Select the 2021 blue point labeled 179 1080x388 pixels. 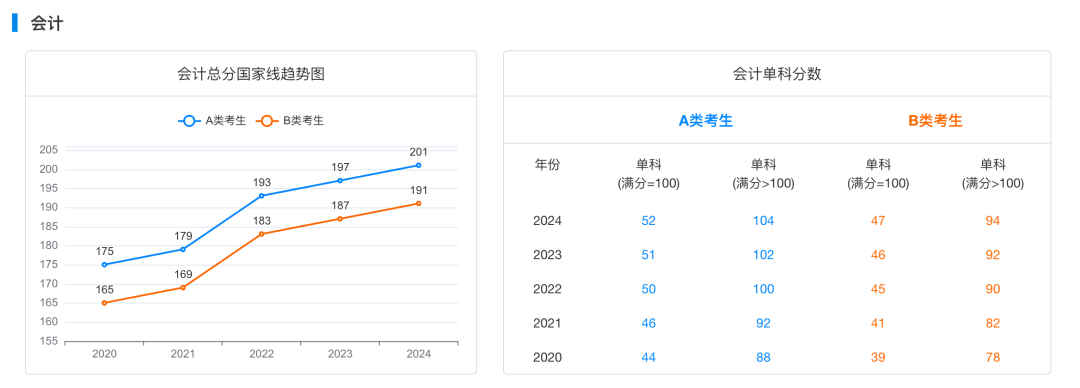pyautogui.click(x=183, y=249)
